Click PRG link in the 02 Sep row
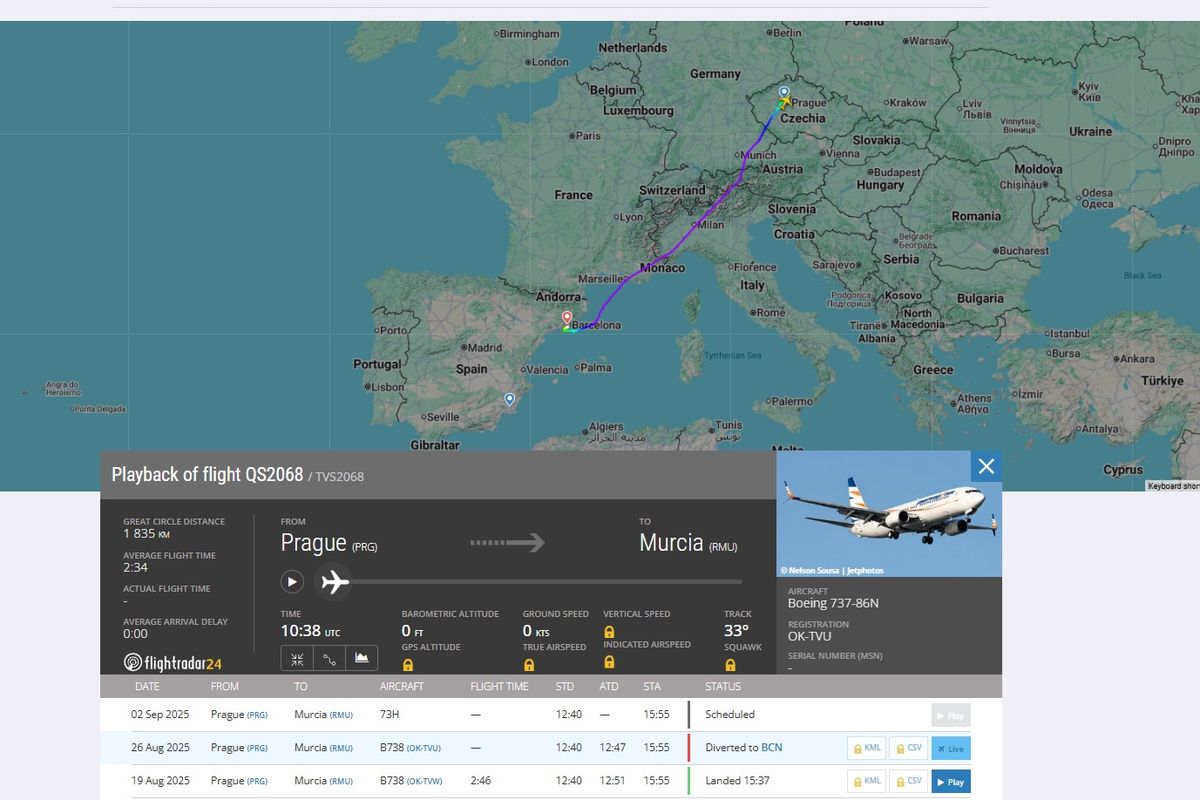The image size is (1200, 800). pyautogui.click(x=257, y=715)
